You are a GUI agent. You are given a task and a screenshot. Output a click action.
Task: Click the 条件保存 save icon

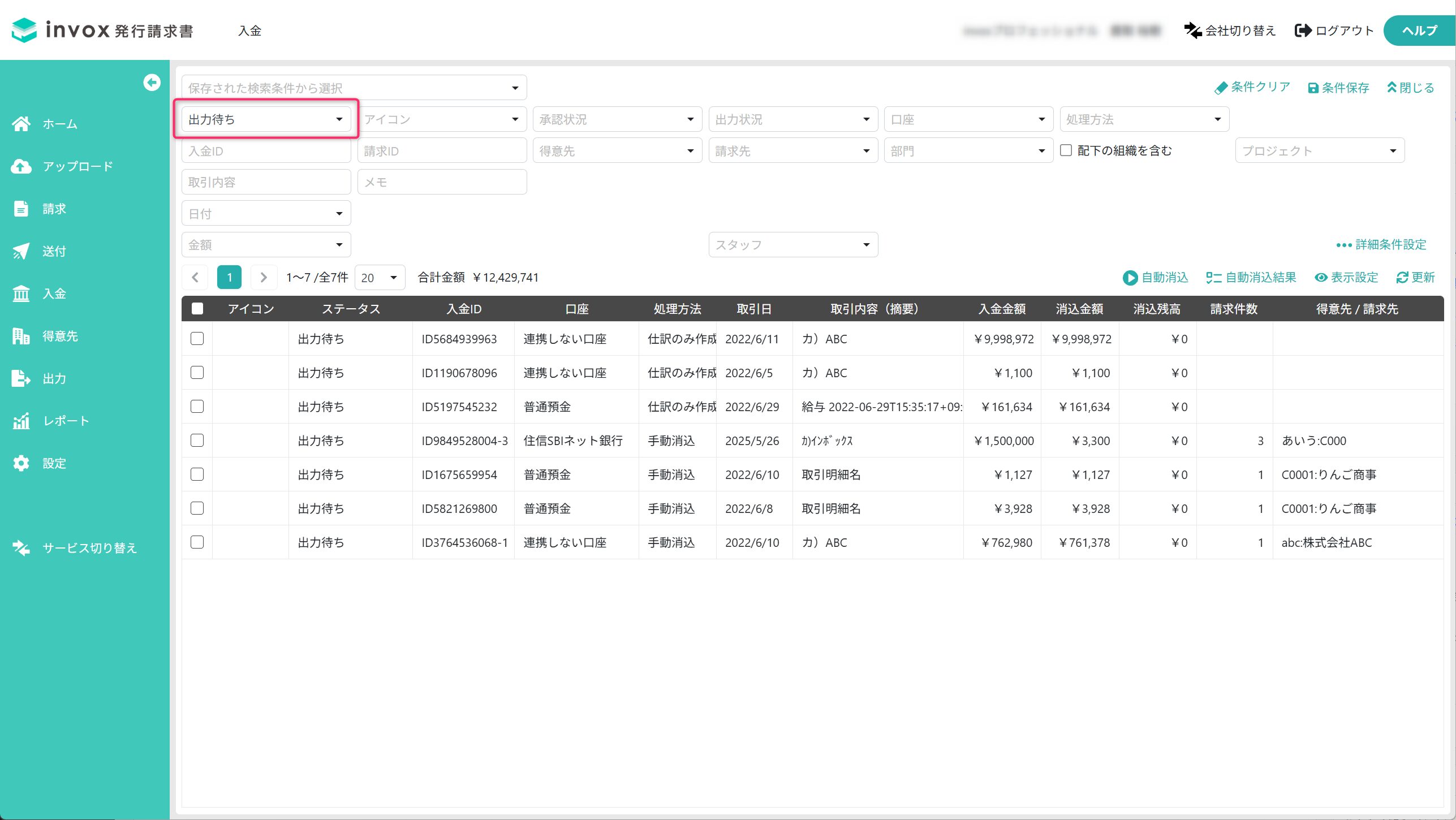click(x=1313, y=88)
